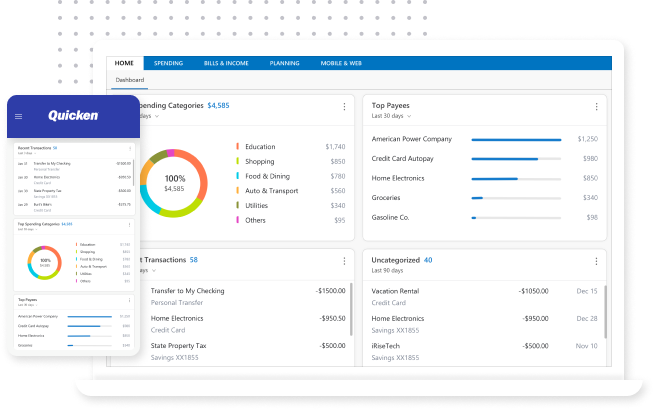656x410 pixels.
Task: Click the Gasoline Co. payee name
Action: coord(390,218)
